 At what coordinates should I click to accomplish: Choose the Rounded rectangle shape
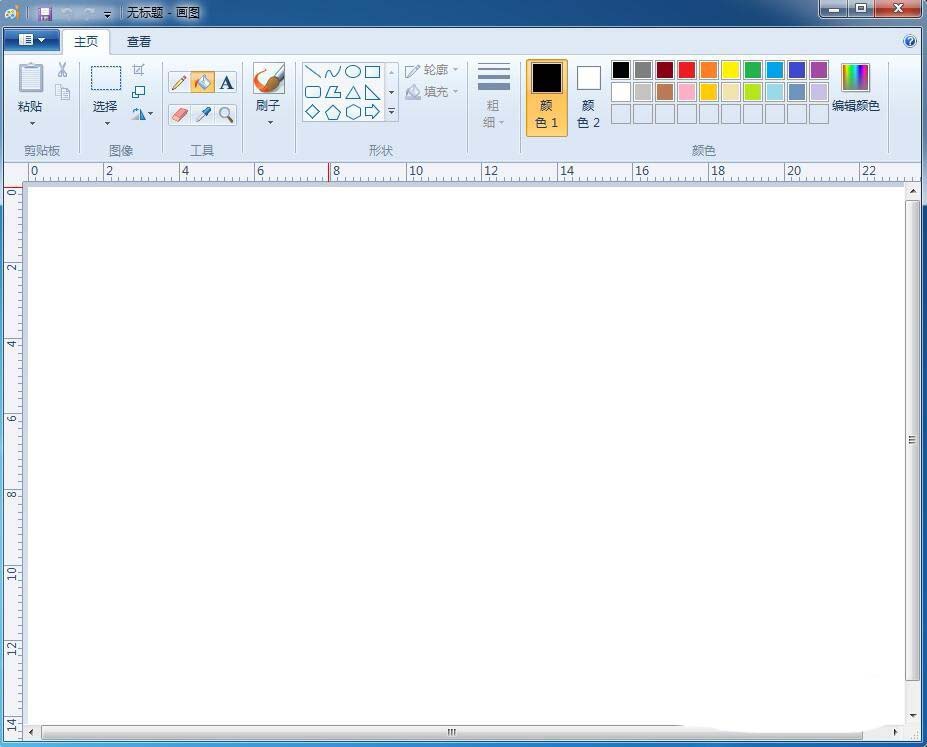coord(313,92)
